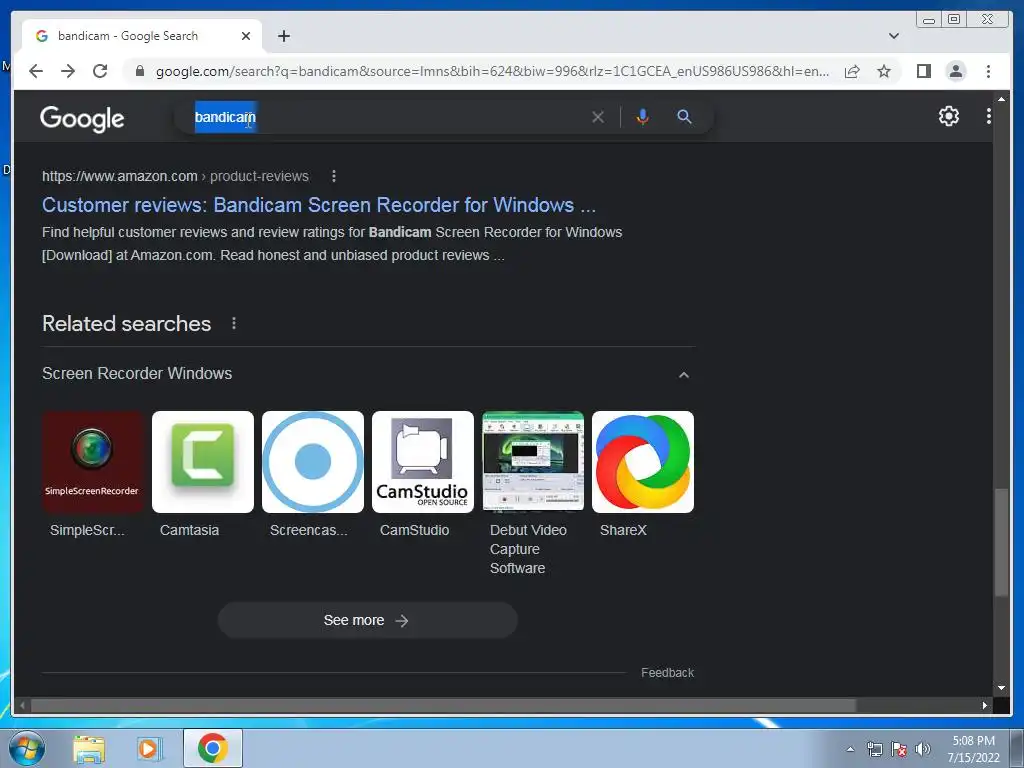Open the tab search chevron
Viewport: 1024px width, 768px height.
894,36
